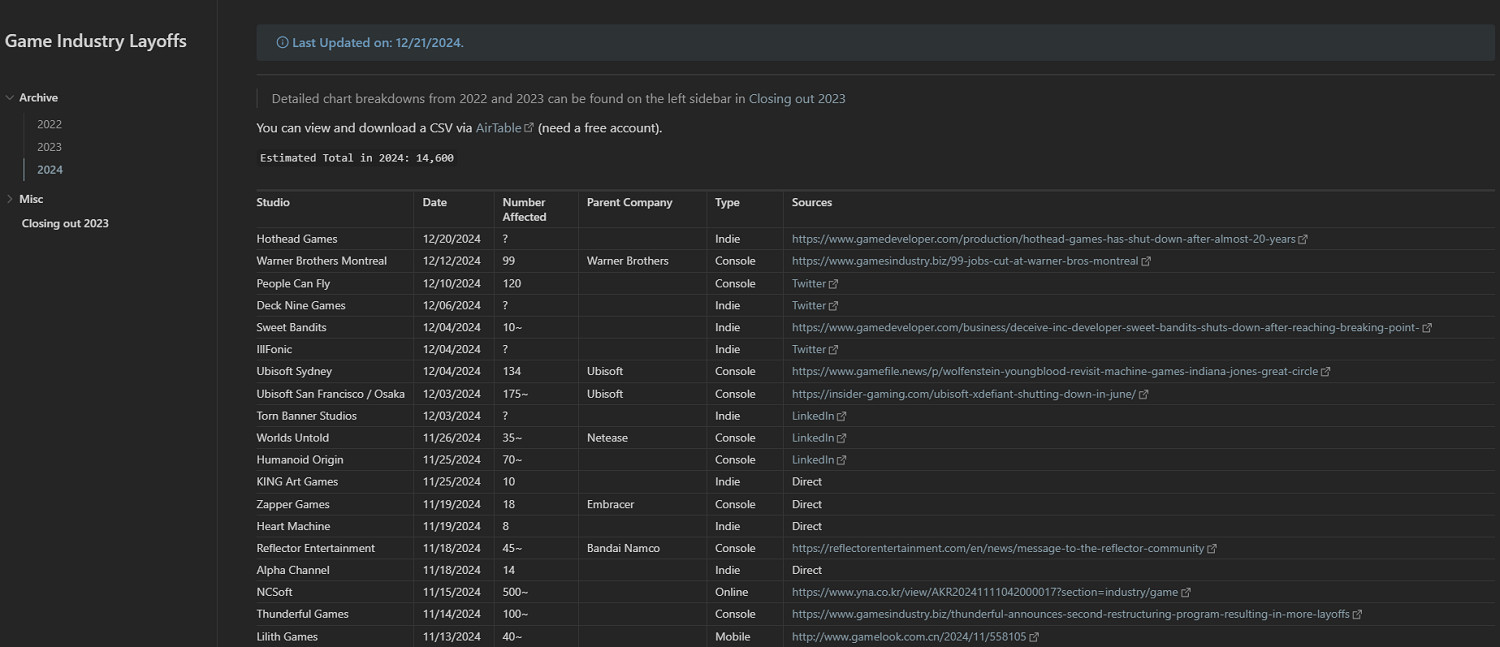
Task: Open the Warner Brothers Montreal gamesindustry.biz source
Action: click(x=964, y=261)
